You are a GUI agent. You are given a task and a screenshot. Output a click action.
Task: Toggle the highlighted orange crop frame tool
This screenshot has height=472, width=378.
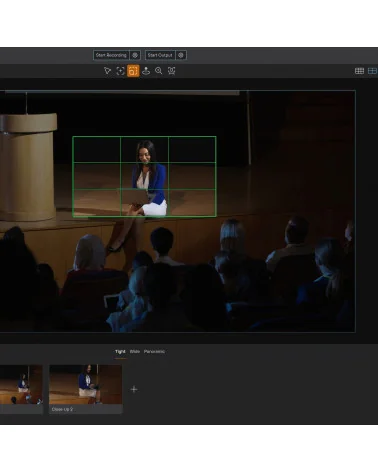tap(133, 71)
